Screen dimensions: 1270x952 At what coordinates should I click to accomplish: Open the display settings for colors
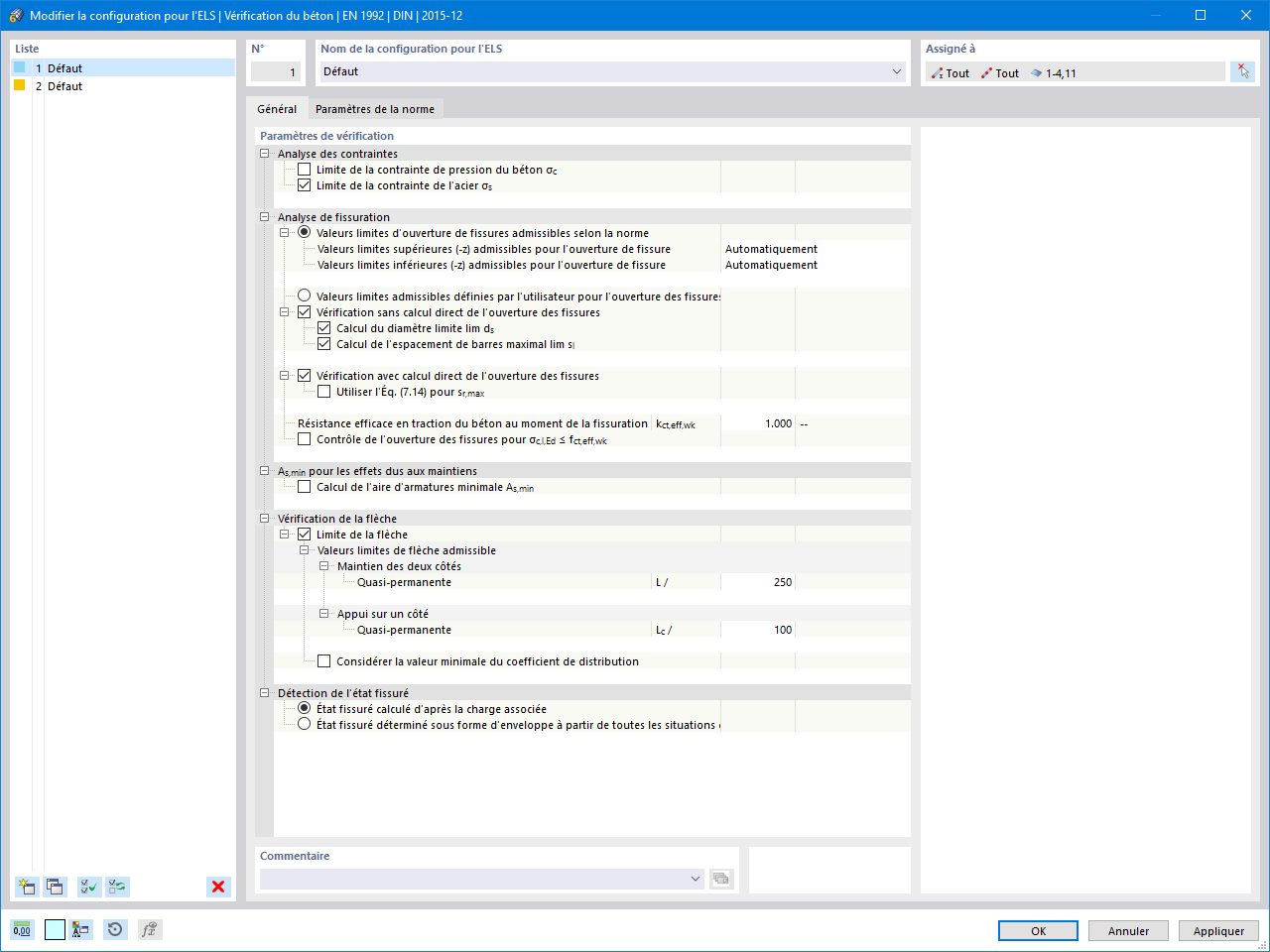point(79,929)
